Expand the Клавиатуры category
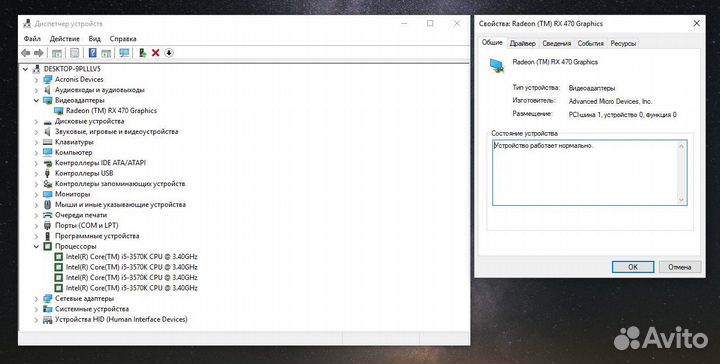720x364 pixels. click(36, 142)
